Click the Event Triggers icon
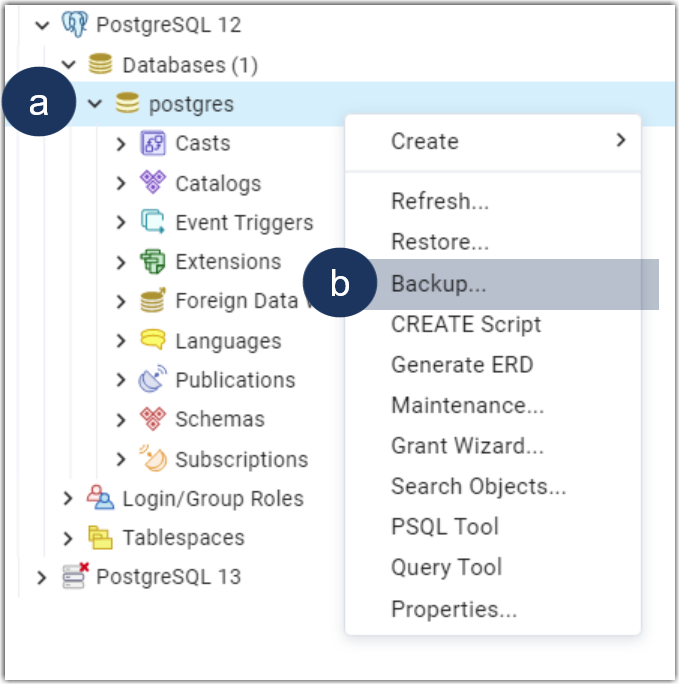 152,223
